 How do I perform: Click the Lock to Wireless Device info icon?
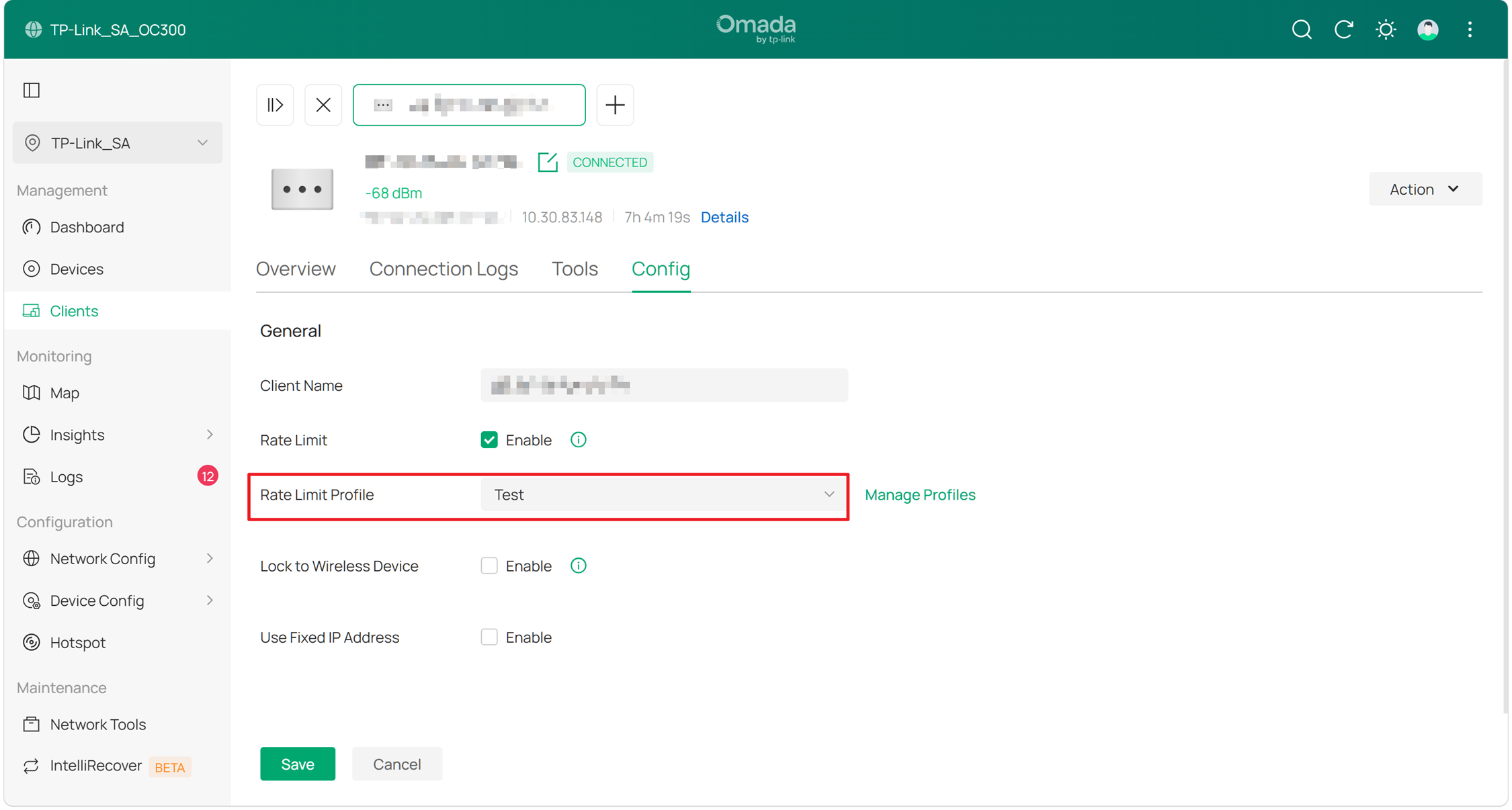click(x=578, y=566)
